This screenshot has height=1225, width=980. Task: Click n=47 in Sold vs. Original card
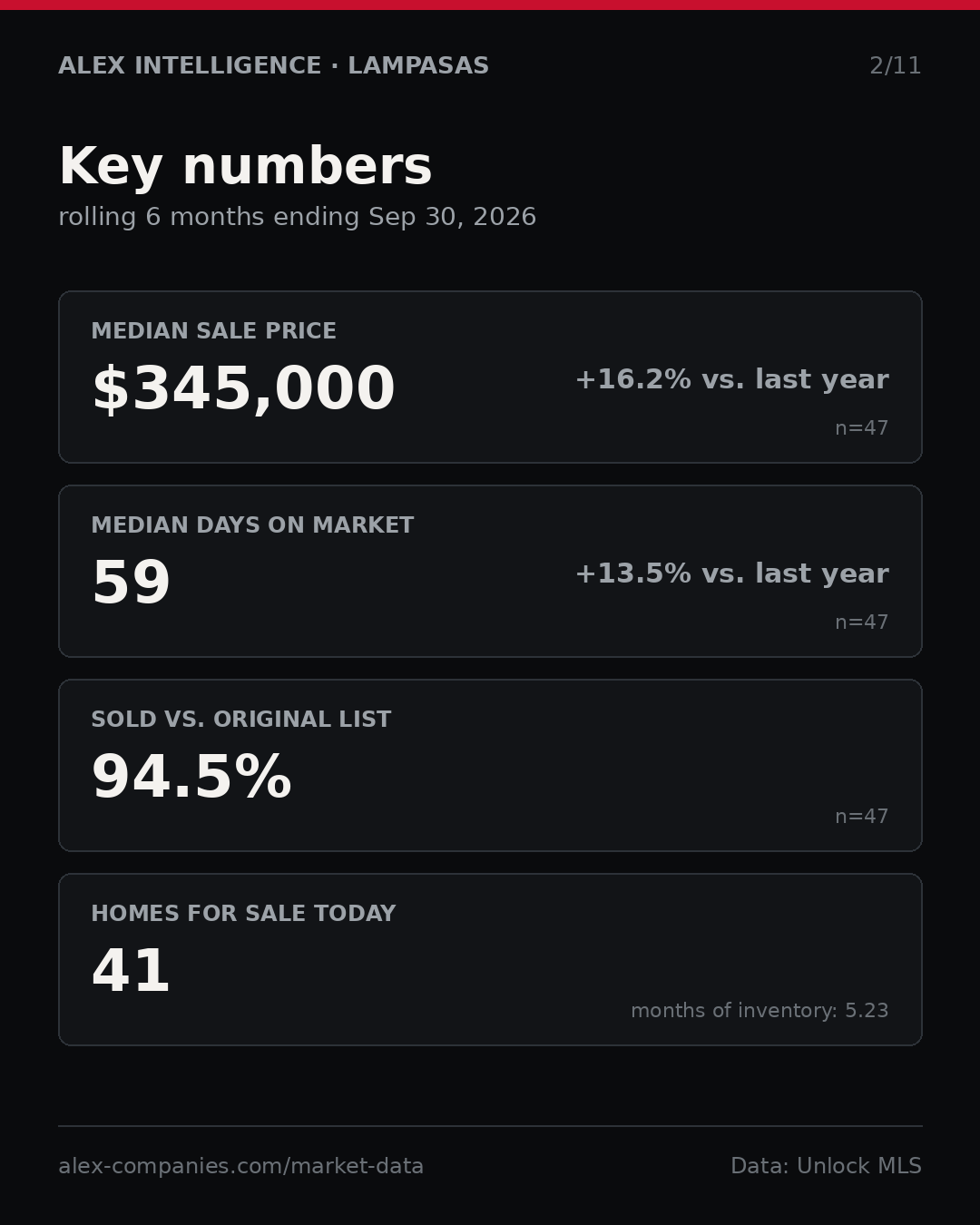point(861,817)
